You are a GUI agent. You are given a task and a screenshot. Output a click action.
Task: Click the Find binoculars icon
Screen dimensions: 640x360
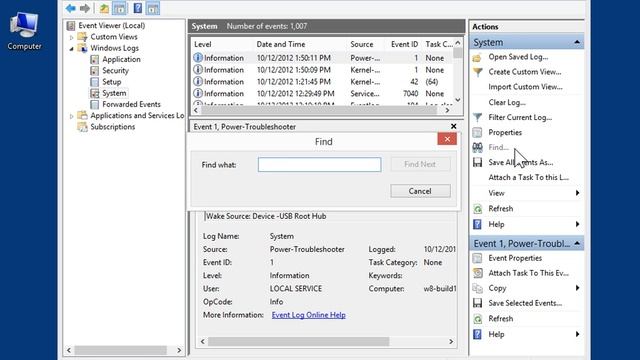click(477, 147)
